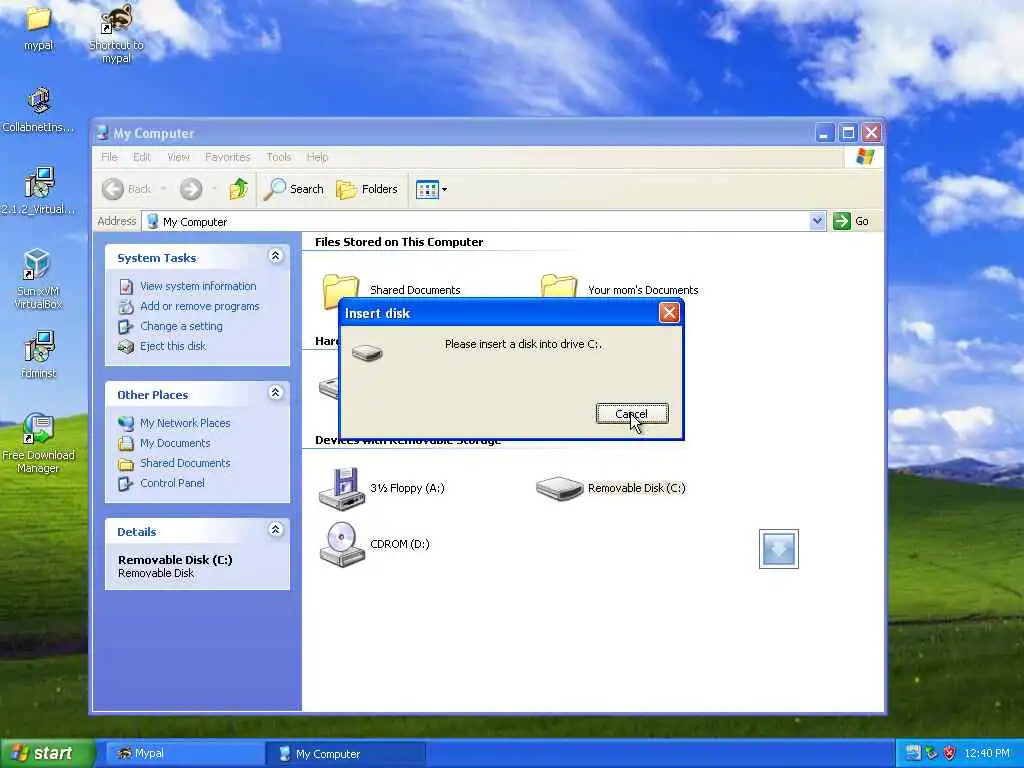Open the View menu
The image size is (1024, 768).
click(x=178, y=157)
